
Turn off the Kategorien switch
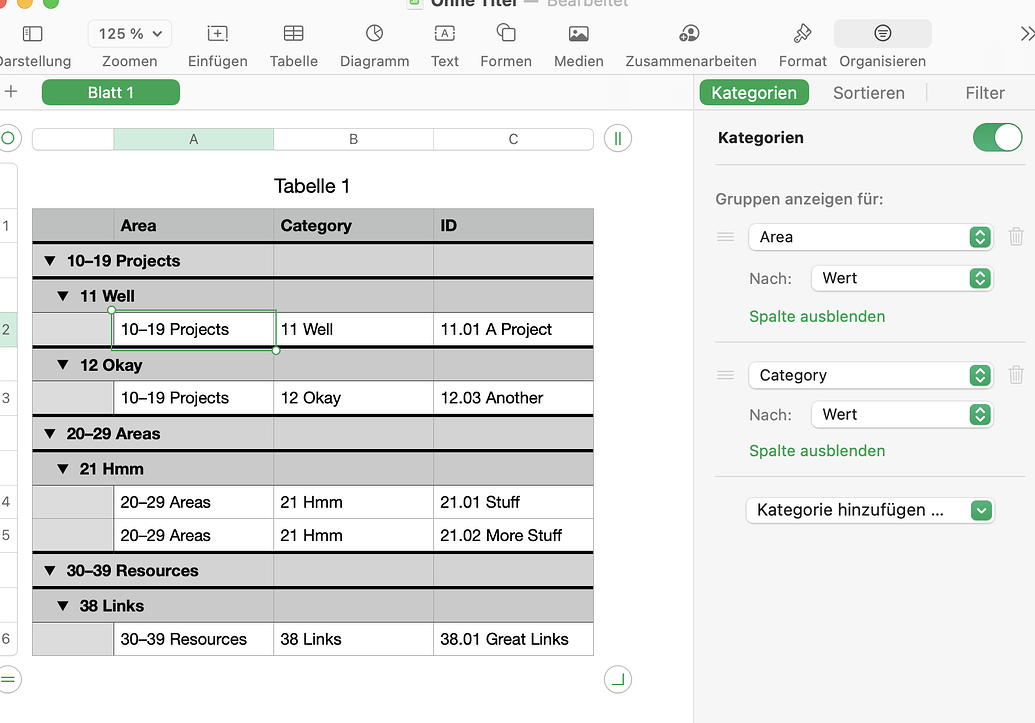tap(997, 138)
